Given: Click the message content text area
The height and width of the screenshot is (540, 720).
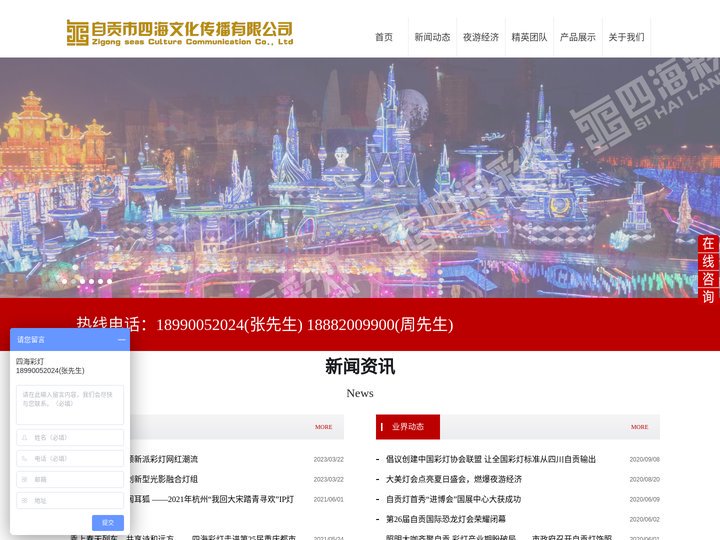Looking at the screenshot, I should coord(70,405).
